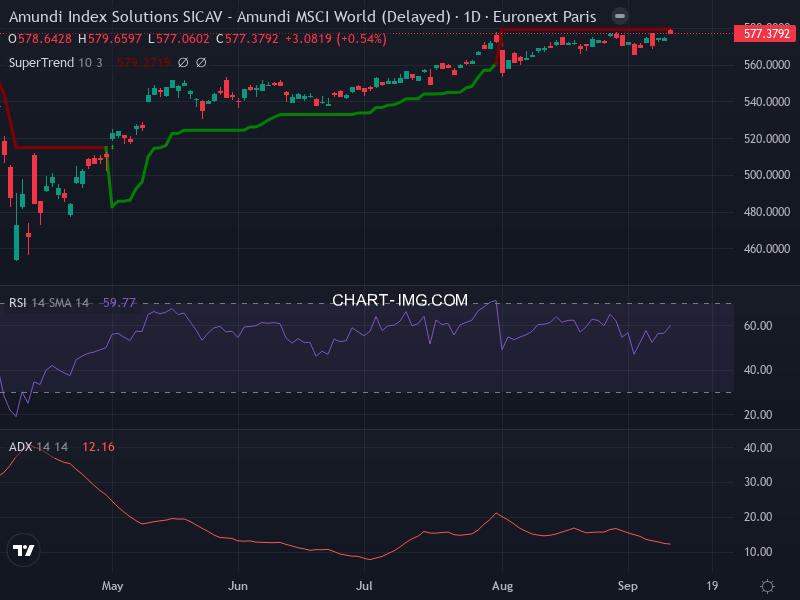Click RSI value 59.77
Image resolution: width=800 pixels, height=600 pixels.
point(119,303)
